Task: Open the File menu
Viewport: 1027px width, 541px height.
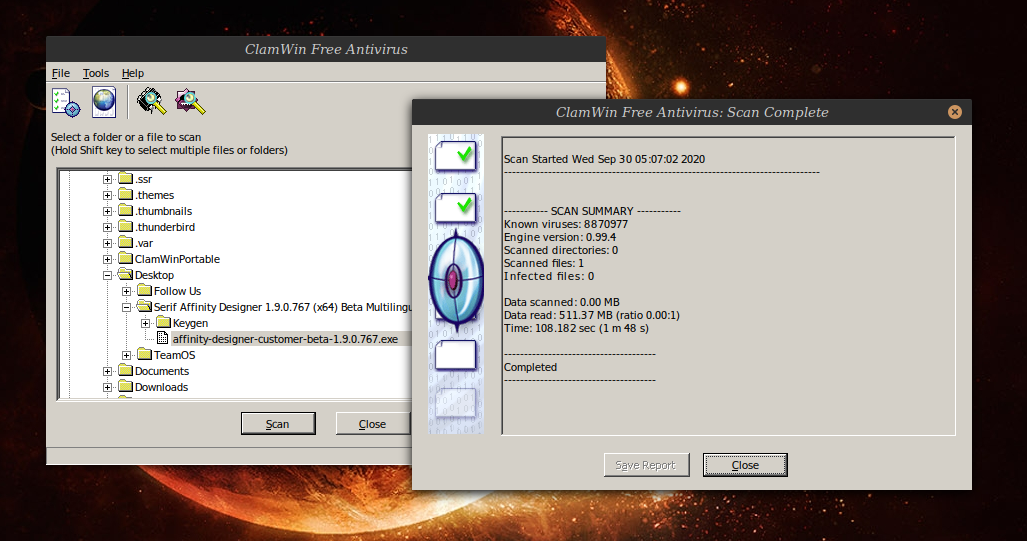Action: click(x=61, y=73)
